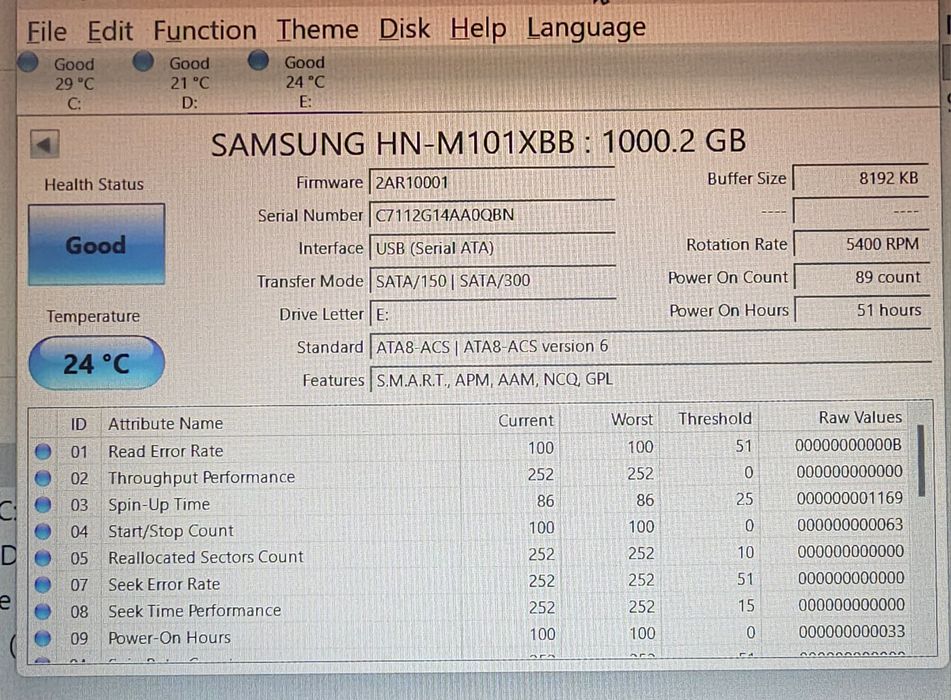Click the Standard field ATA8-ACS
Image resolution: width=951 pixels, height=700 pixels.
650,346
